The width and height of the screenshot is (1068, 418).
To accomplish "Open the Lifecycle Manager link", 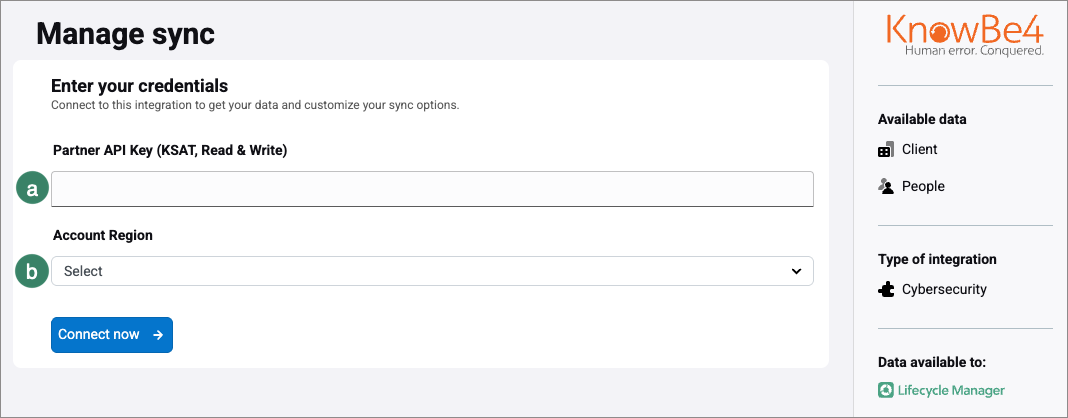I will (953, 391).
